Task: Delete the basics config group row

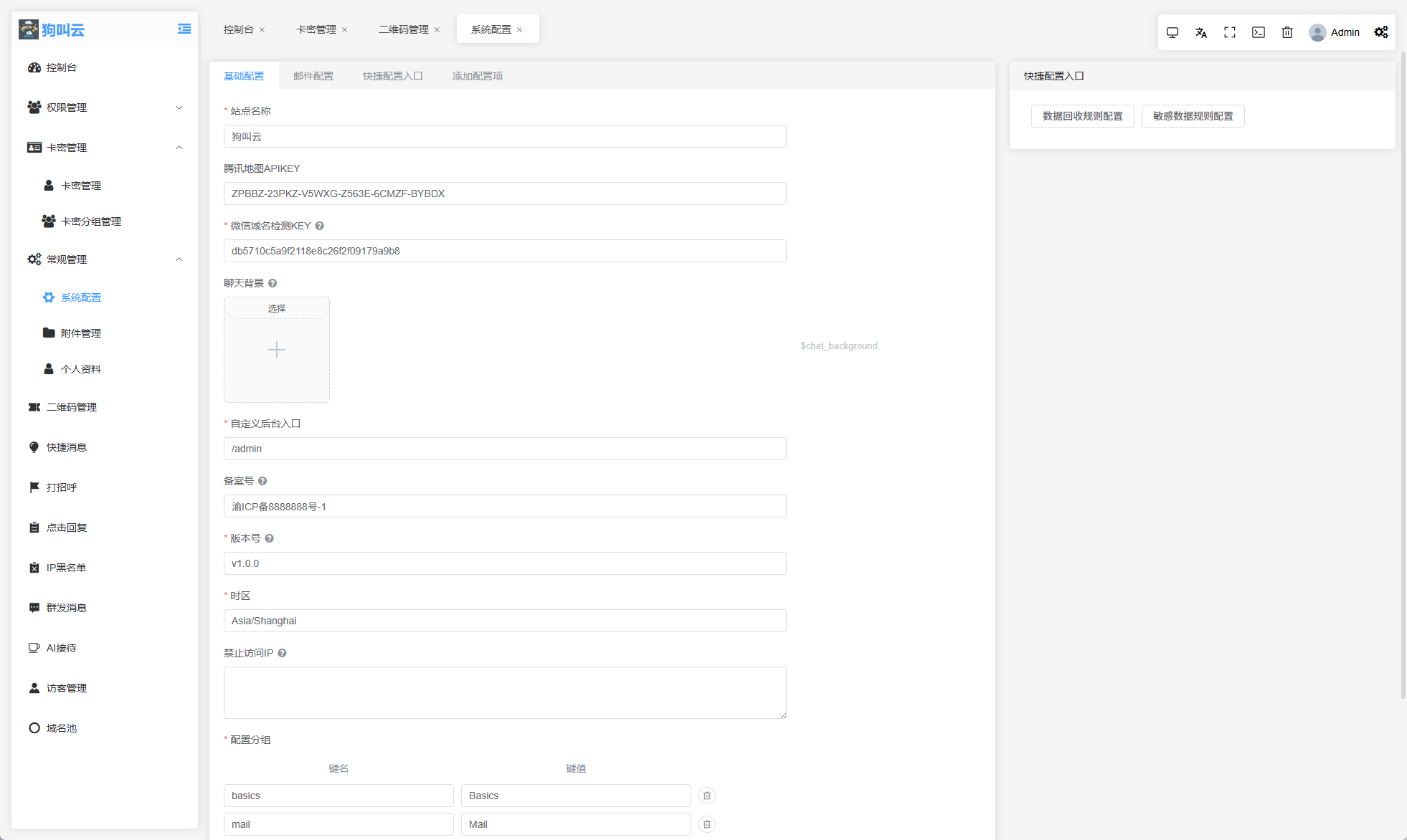Action: [x=707, y=796]
